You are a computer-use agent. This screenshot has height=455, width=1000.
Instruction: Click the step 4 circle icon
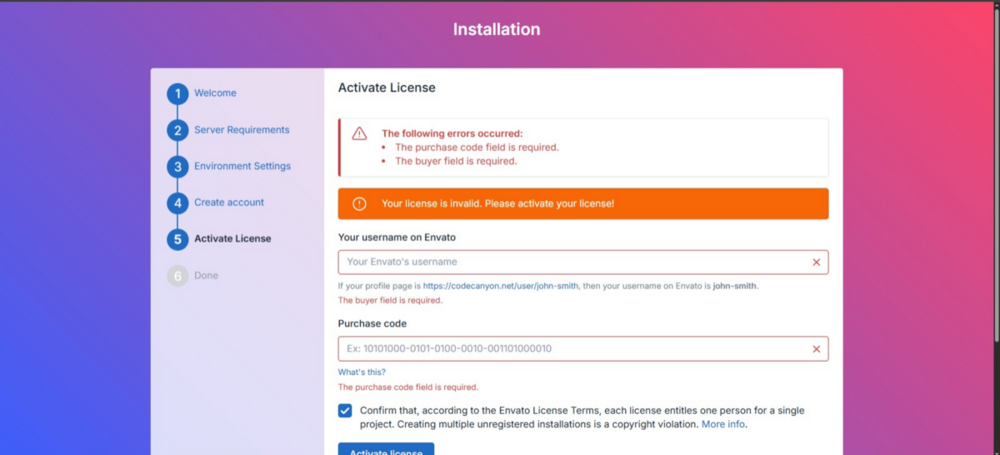point(178,203)
